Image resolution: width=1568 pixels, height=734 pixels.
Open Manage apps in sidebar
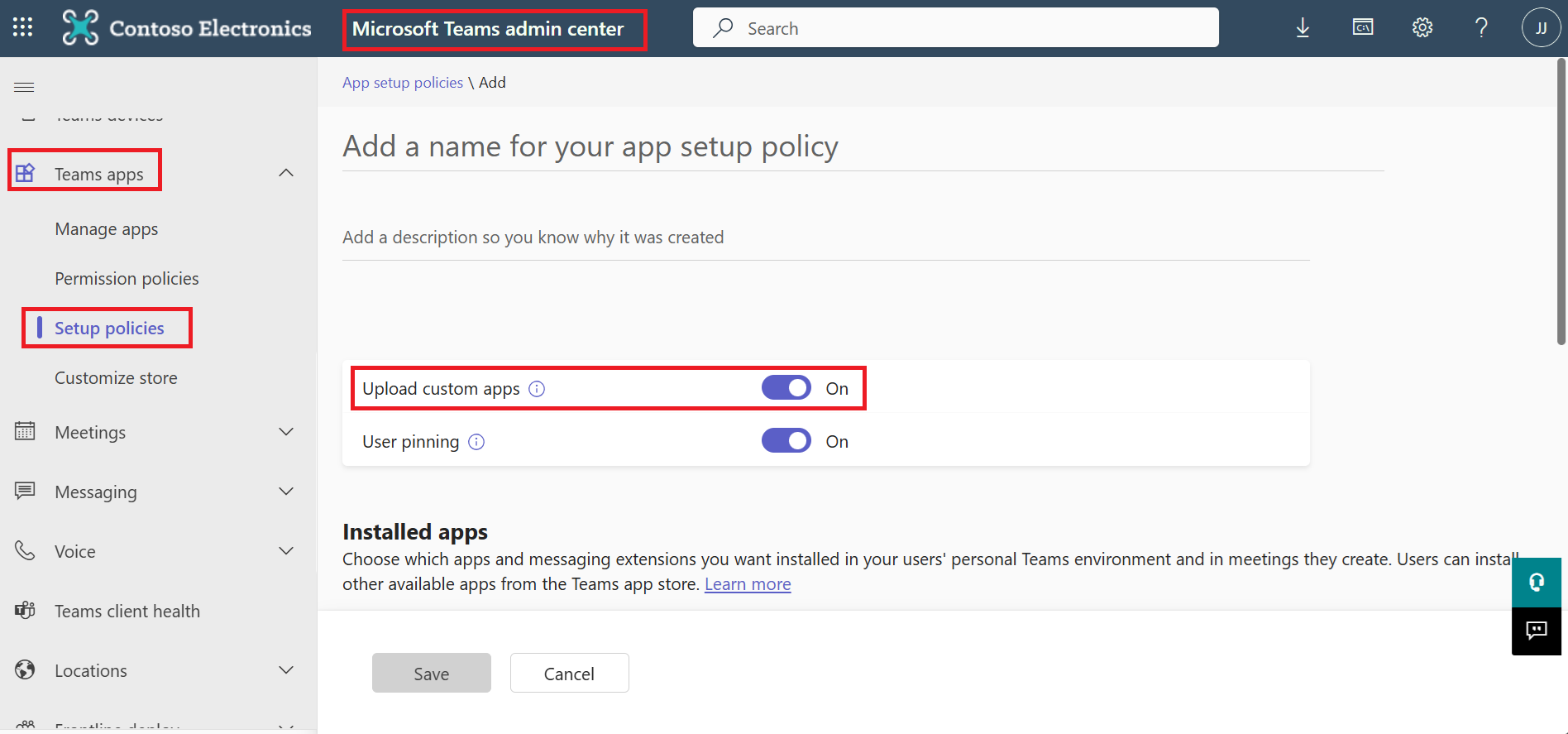coord(107,229)
